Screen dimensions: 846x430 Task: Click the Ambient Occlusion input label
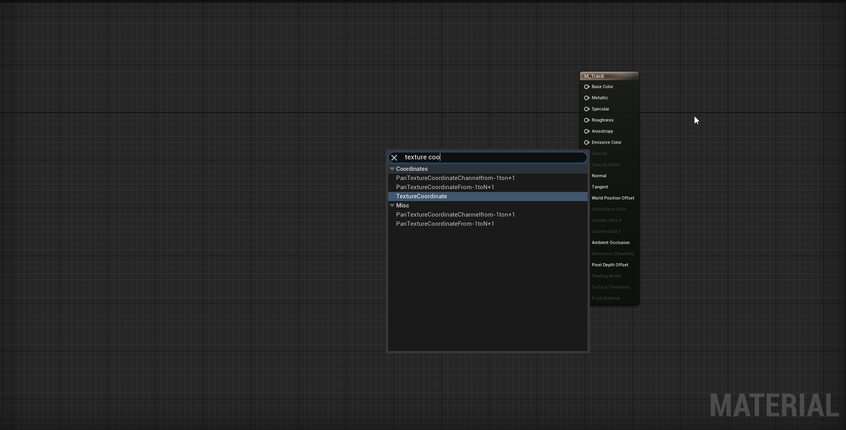[610, 242]
